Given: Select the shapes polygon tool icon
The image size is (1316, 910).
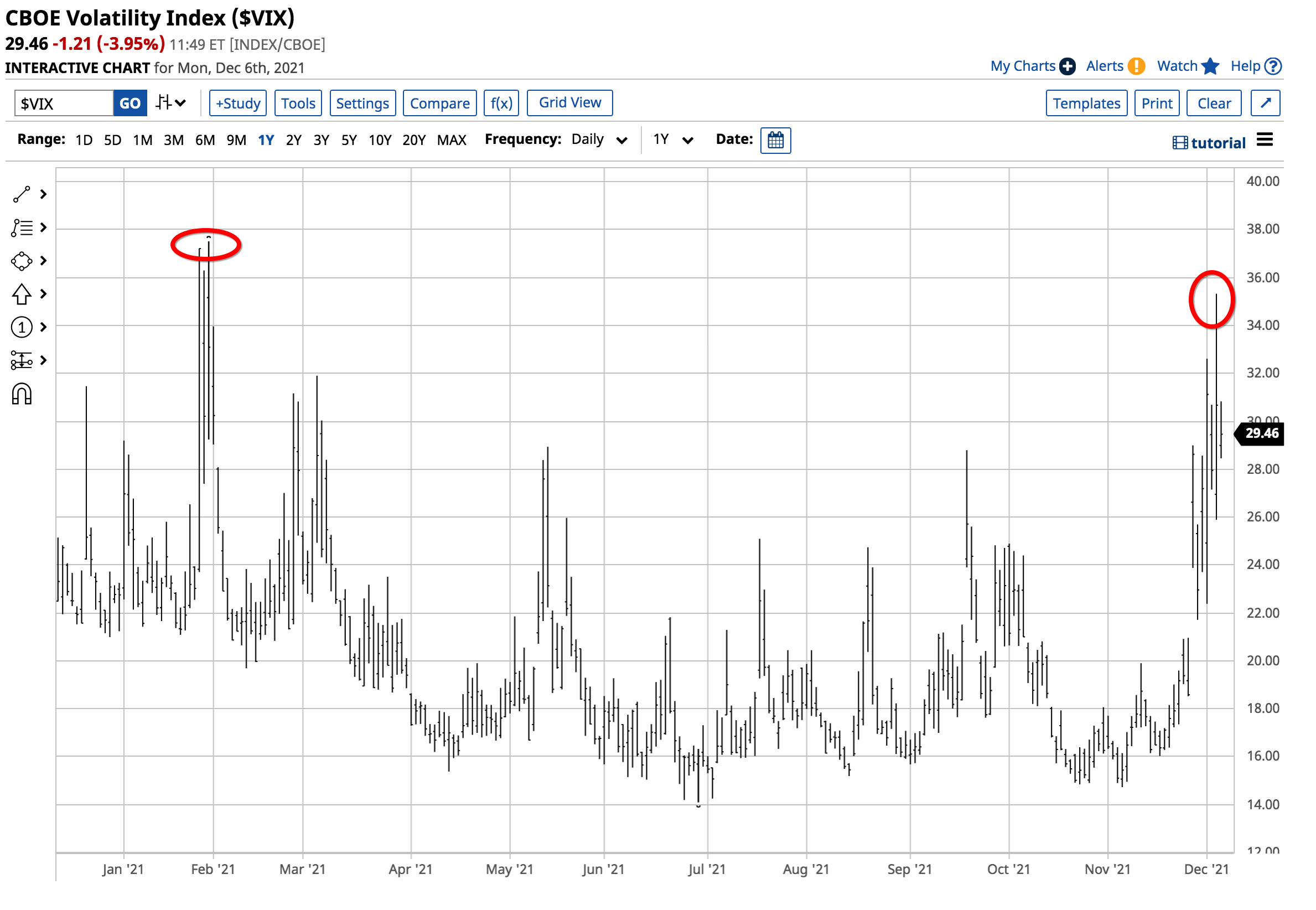Looking at the screenshot, I should pyautogui.click(x=22, y=261).
